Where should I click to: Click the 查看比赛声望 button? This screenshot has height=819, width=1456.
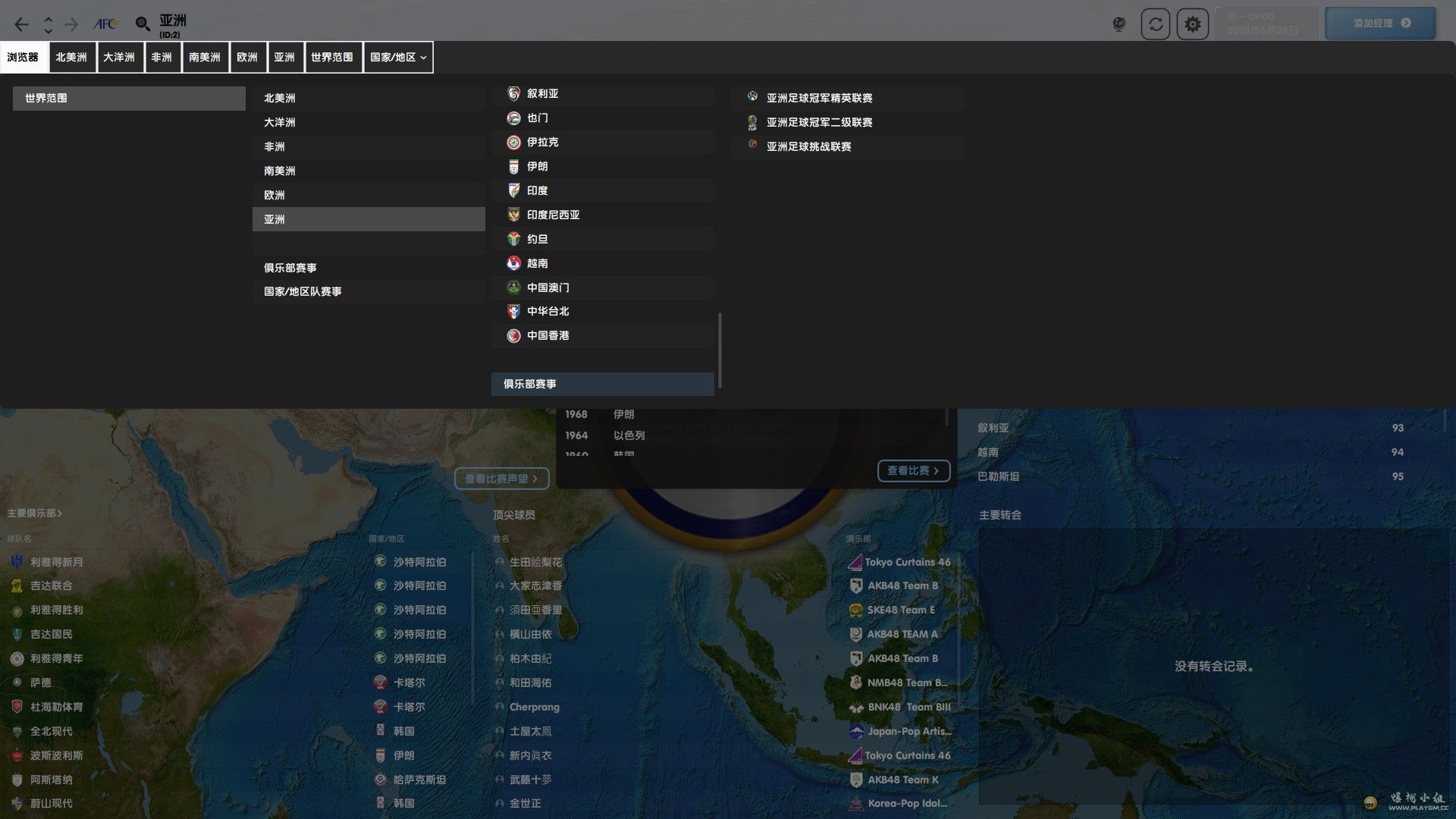(x=501, y=479)
